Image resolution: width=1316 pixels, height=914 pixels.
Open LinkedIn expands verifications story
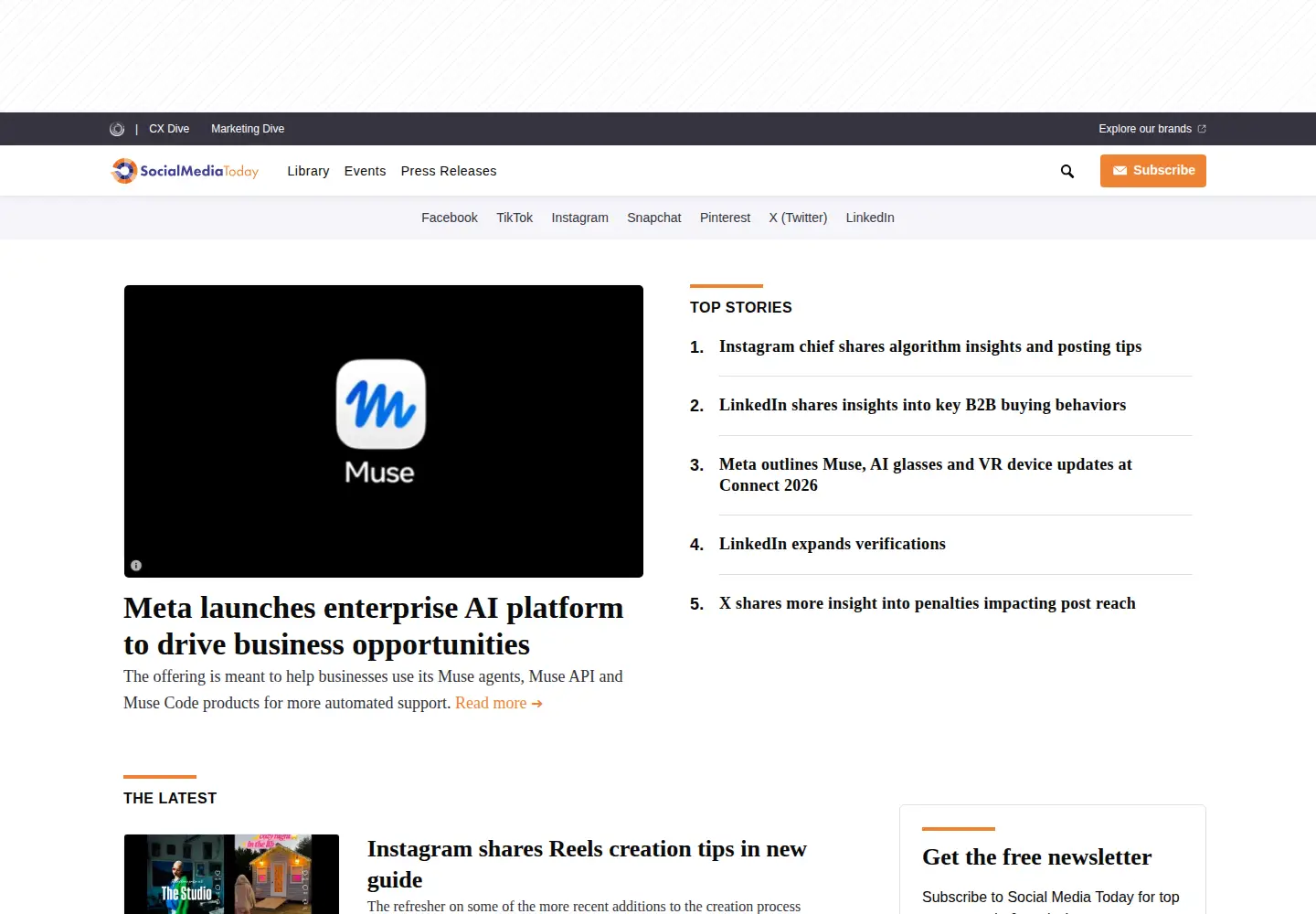(833, 544)
